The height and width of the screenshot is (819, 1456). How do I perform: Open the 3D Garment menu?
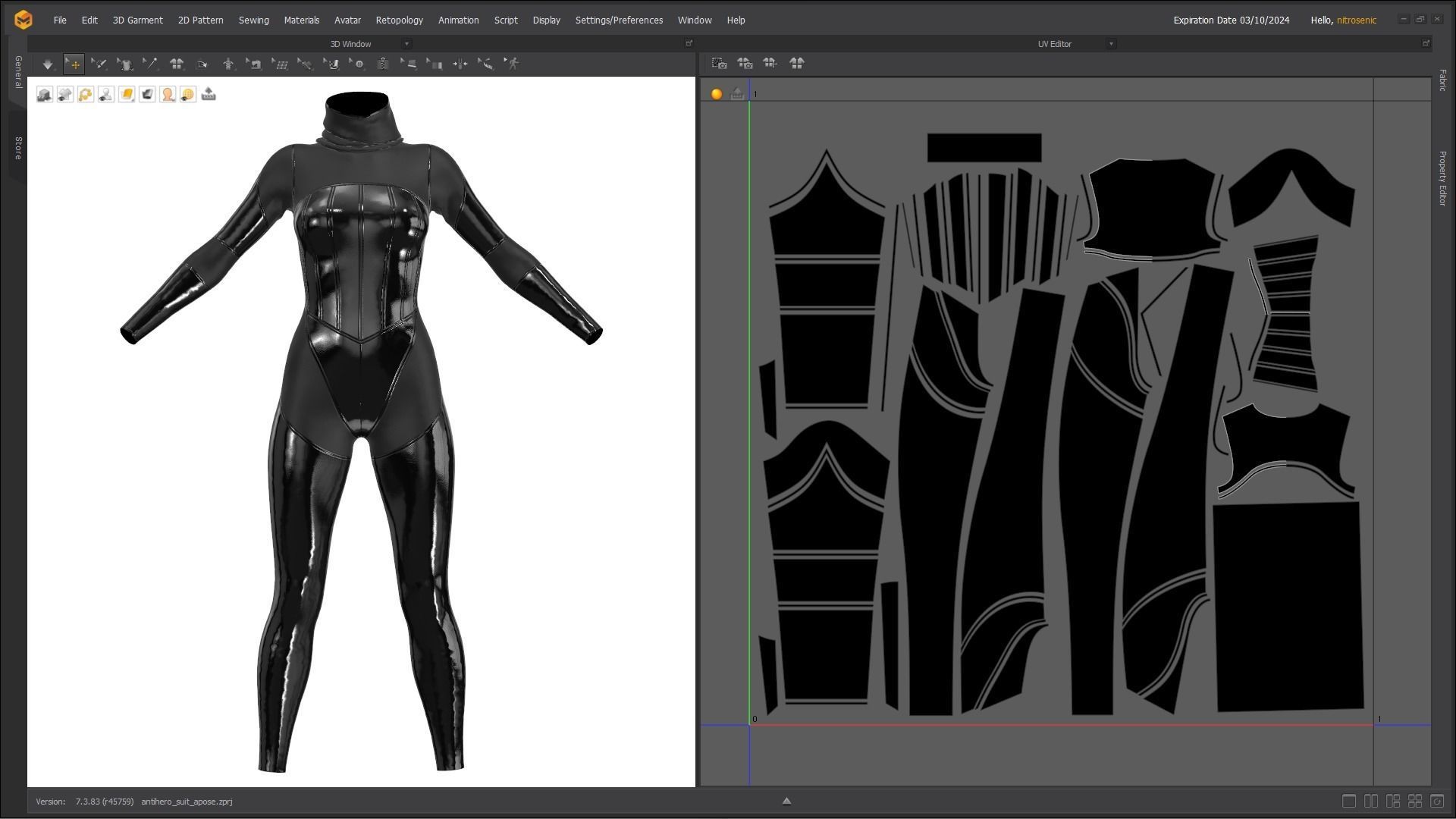[x=137, y=20]
